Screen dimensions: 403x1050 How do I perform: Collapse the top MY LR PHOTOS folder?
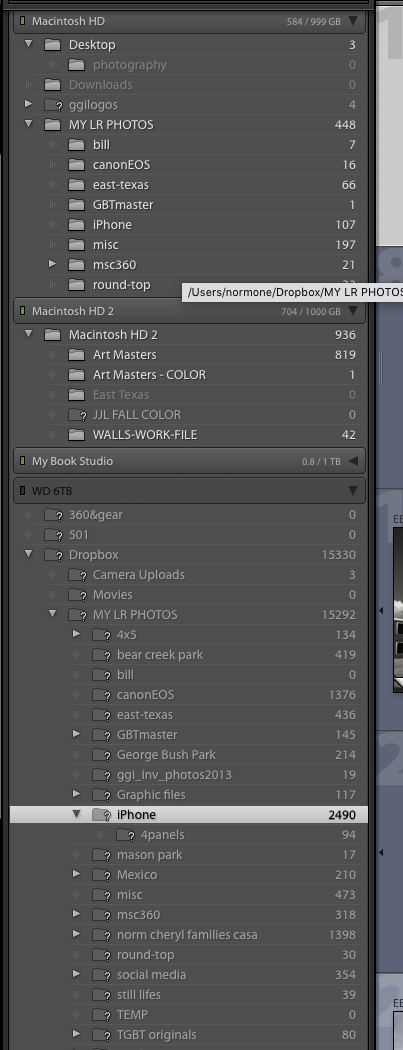[x=28, y=124]
